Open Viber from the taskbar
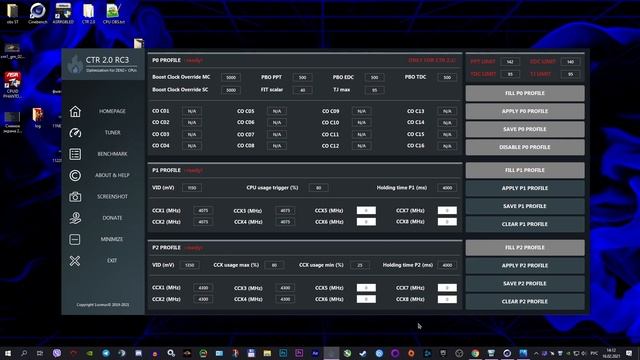 click(57, 353)
